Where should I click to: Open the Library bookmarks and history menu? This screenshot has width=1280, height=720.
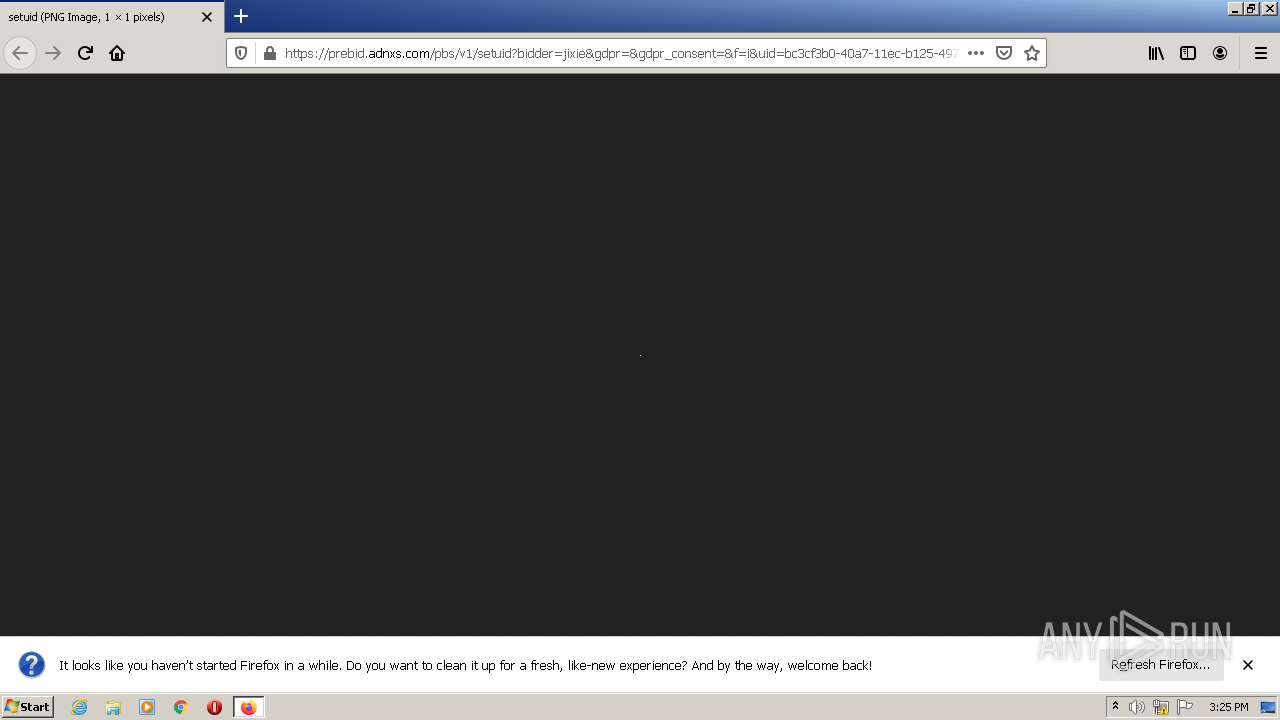[1156, 53]
